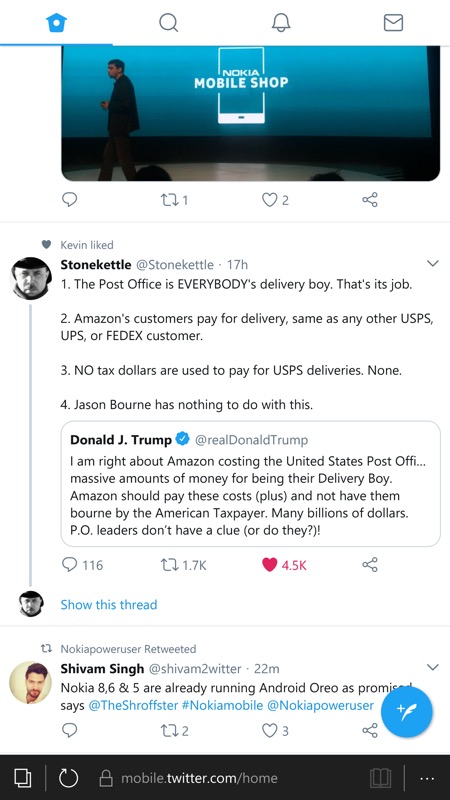The image size is (450, 800).
Task: Unlike the Stonekettle tweet with 4.5K likes
Action: pyautogui.click(x=284, y=565)
